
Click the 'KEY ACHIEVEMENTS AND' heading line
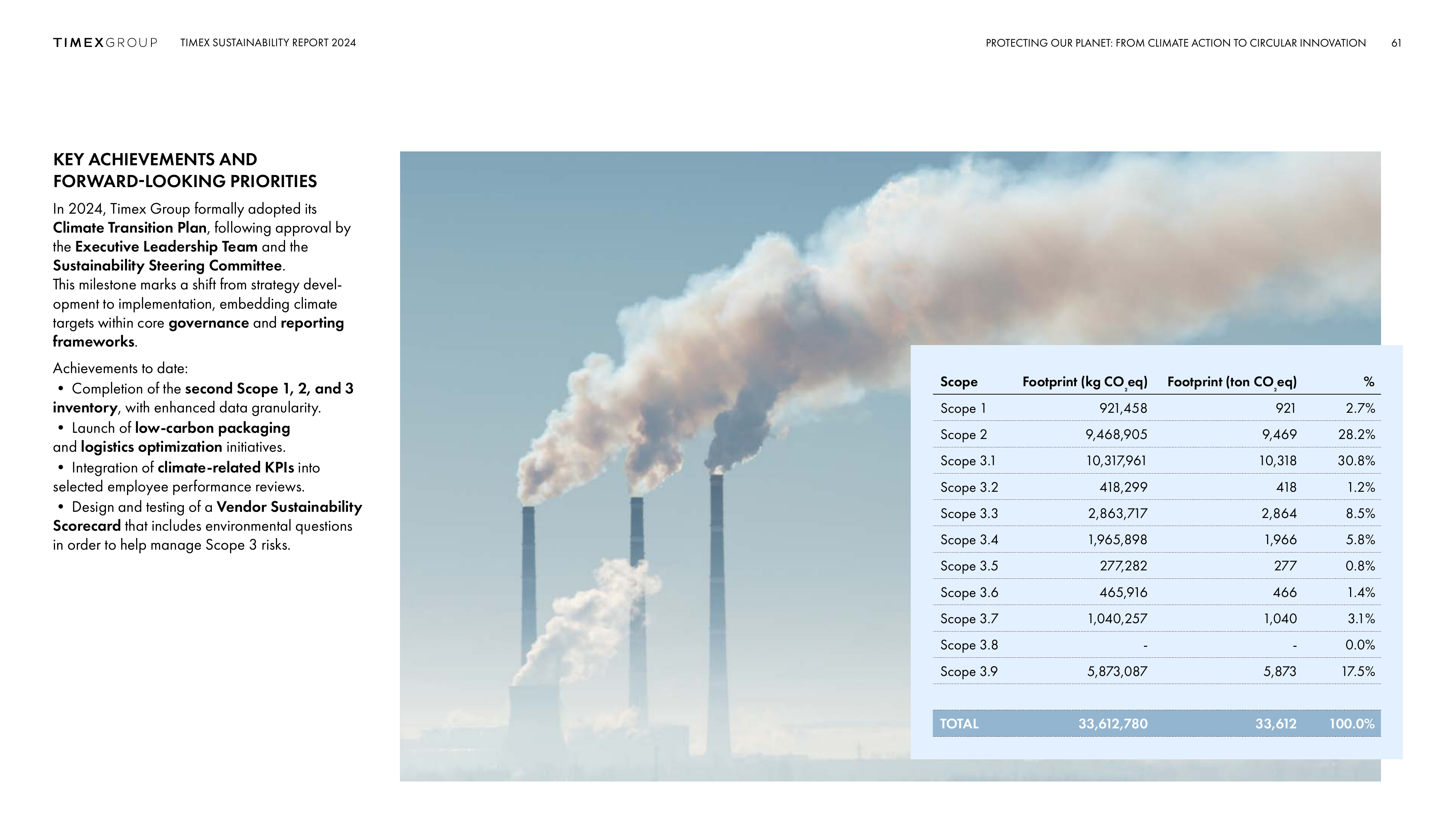point(155,159)
